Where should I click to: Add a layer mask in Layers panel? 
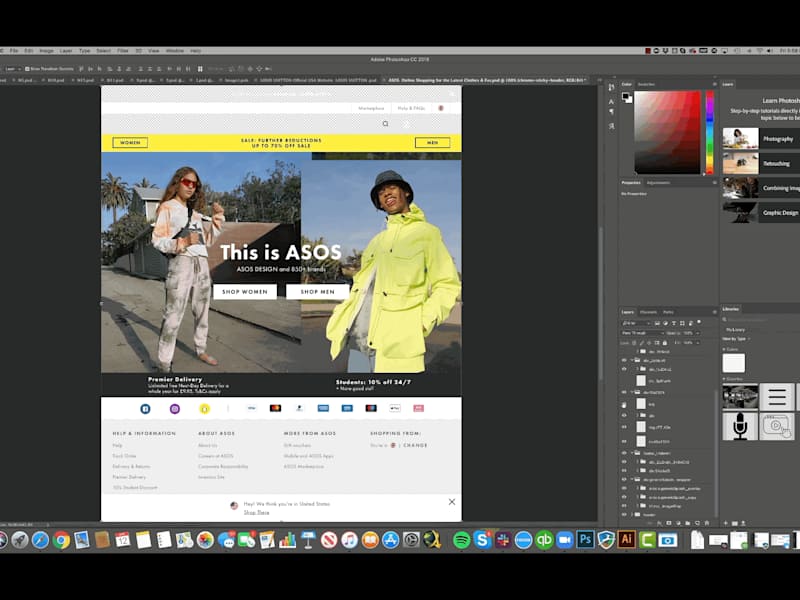669,523
